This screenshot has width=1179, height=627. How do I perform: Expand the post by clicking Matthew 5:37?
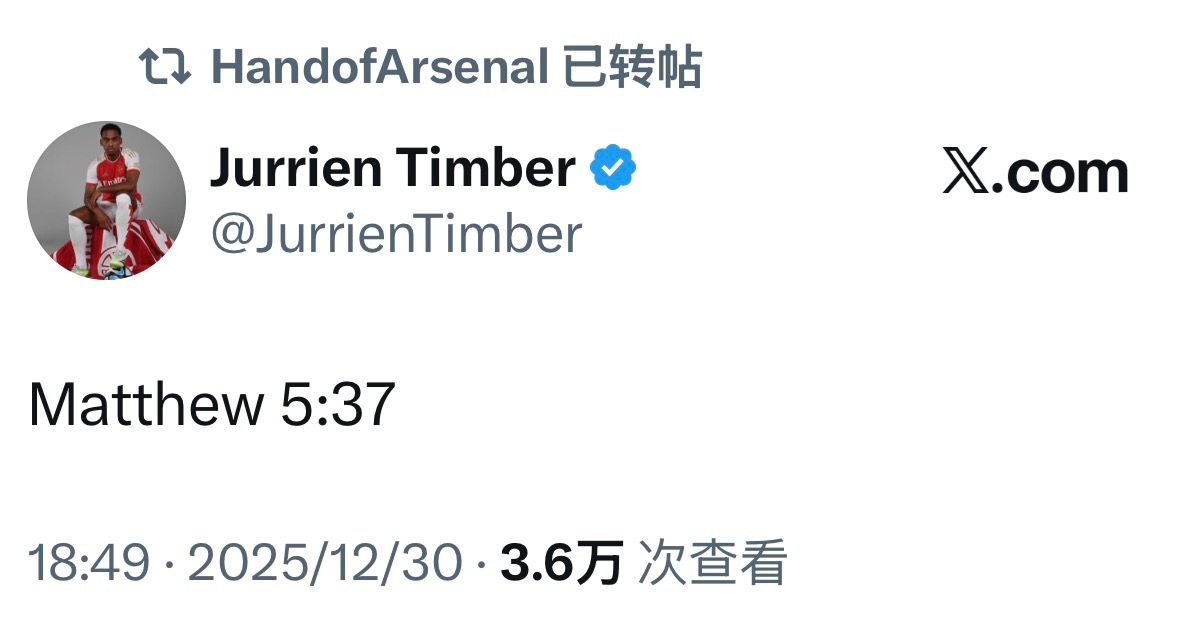coord(212,404)
